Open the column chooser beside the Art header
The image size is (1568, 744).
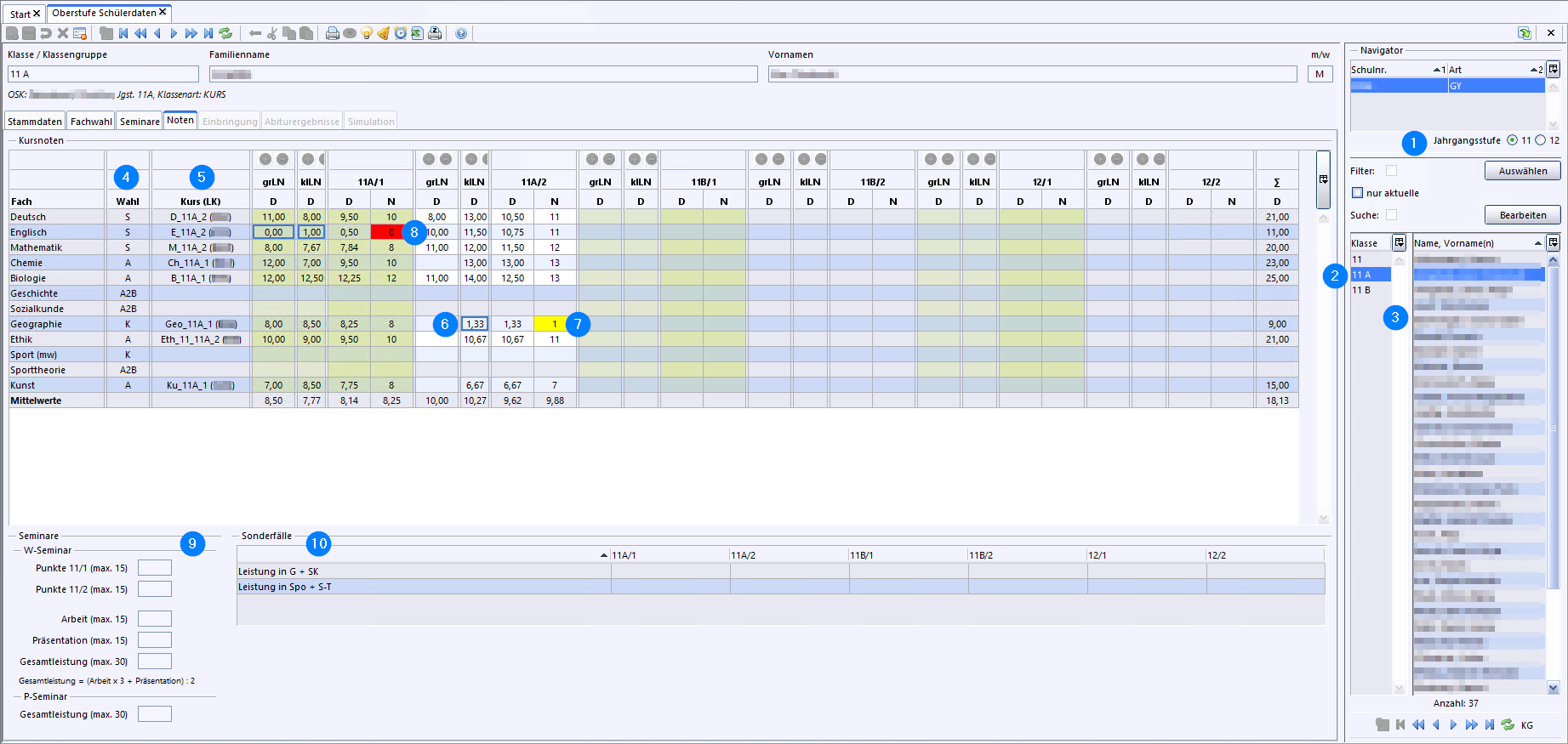tap(1554, 69)
